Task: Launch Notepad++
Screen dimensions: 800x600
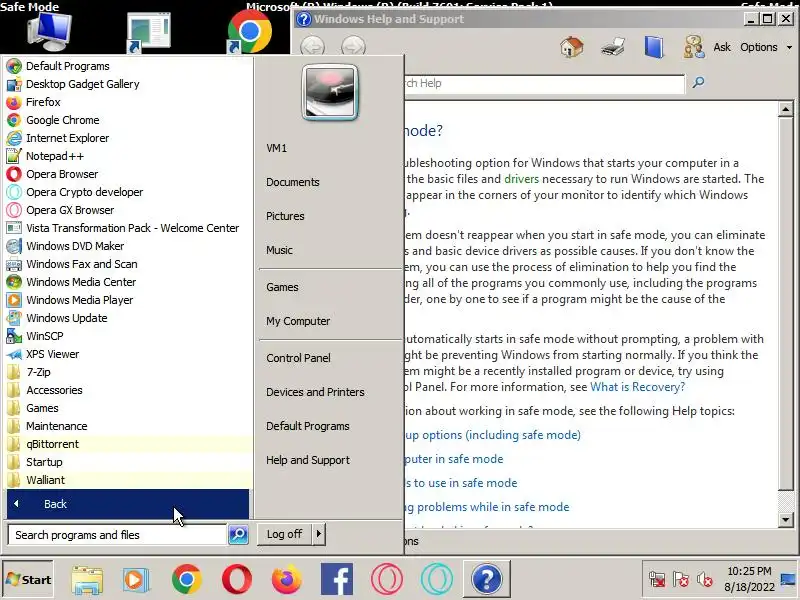Action: pyautogui.click(x=55, y=156)
